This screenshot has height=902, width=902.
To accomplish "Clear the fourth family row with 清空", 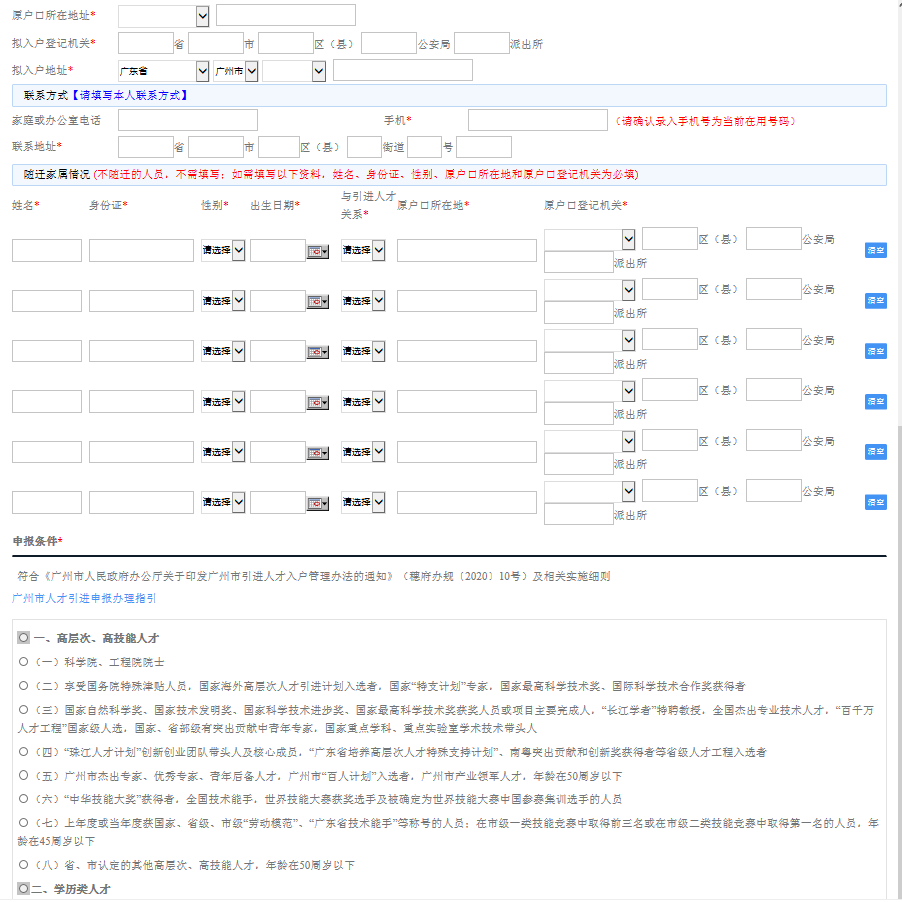I will 876,401.
